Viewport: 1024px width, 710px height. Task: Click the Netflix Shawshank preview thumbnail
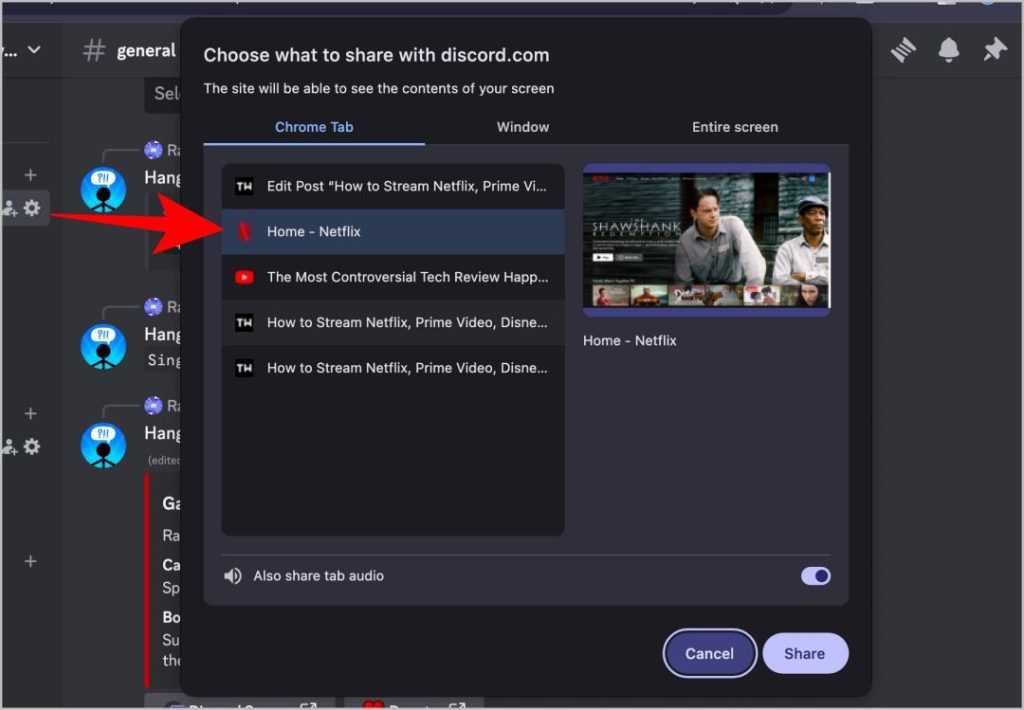[706, 240]
